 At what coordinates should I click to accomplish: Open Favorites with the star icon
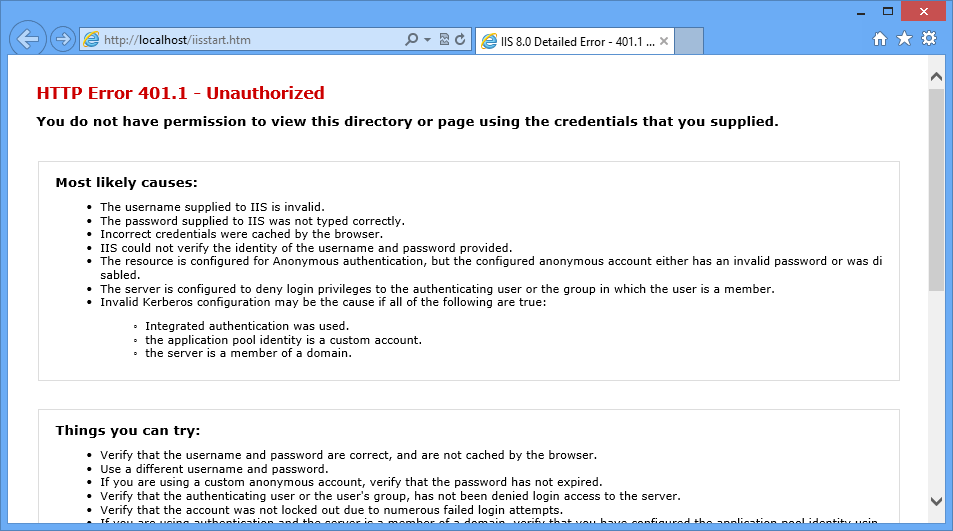904,39
